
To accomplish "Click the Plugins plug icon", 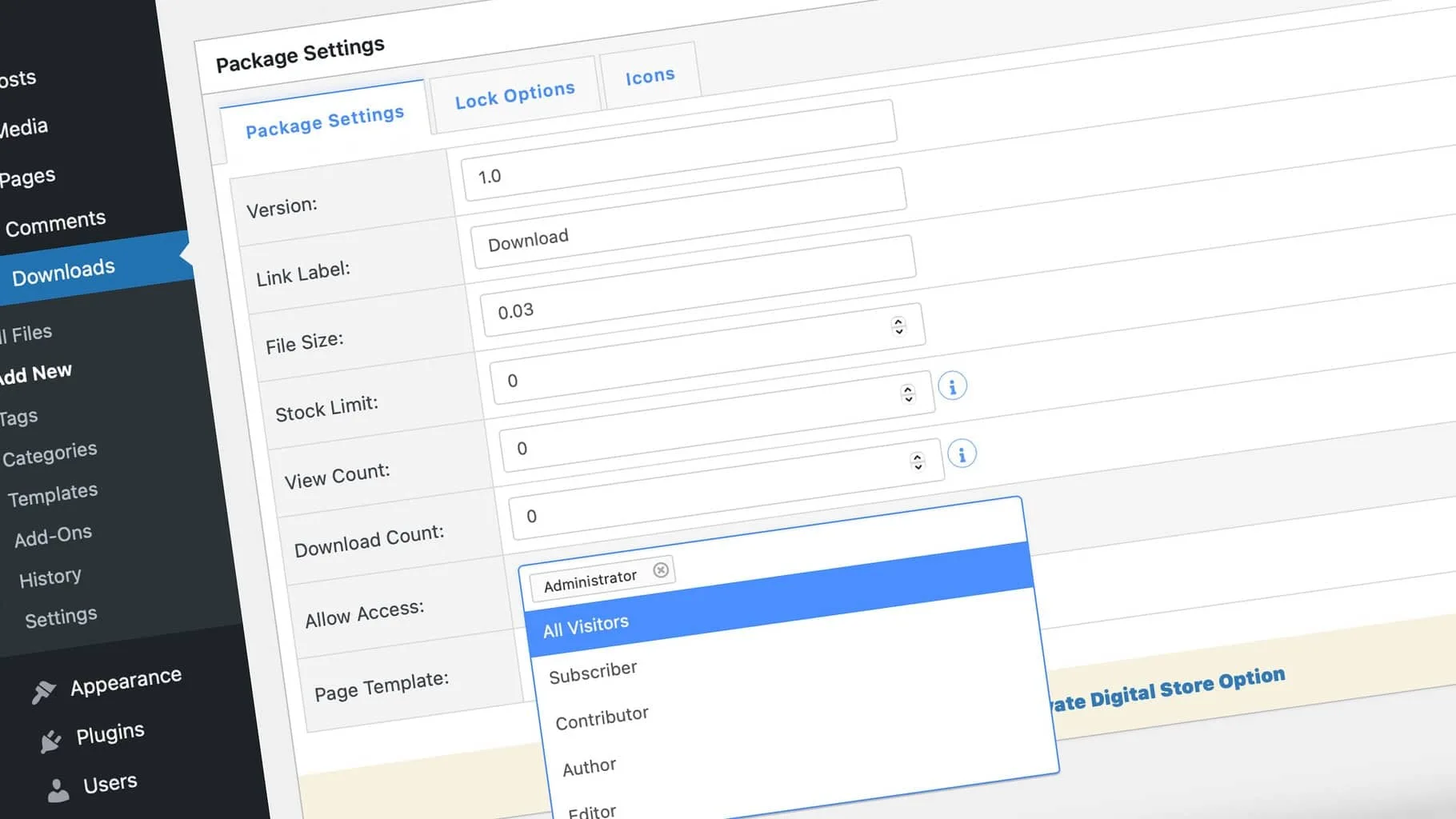I will point(50,741).
